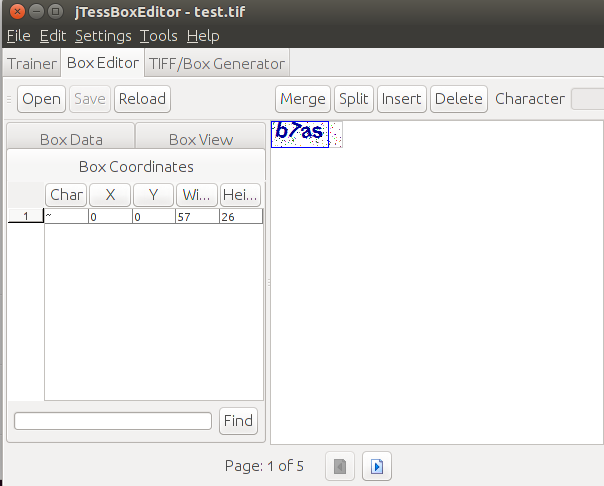Select row number 1 header
The height and width of the screenshot is (486, 604).
click(25, 216)
